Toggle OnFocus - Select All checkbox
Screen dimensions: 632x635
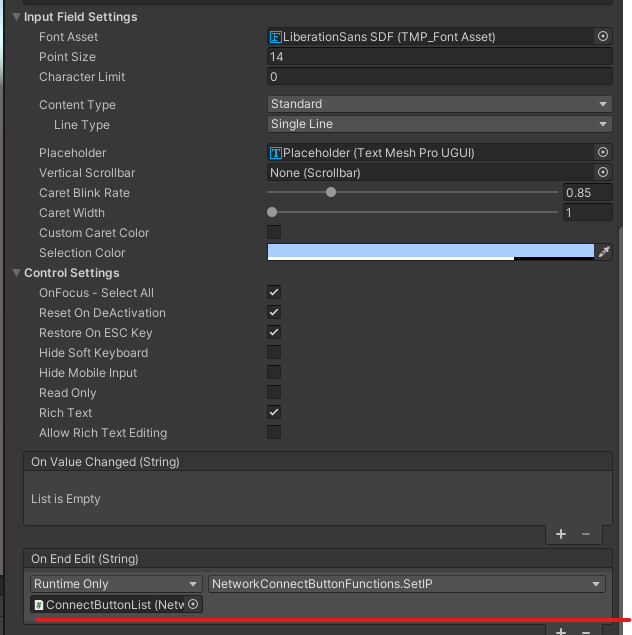point(274,292)
